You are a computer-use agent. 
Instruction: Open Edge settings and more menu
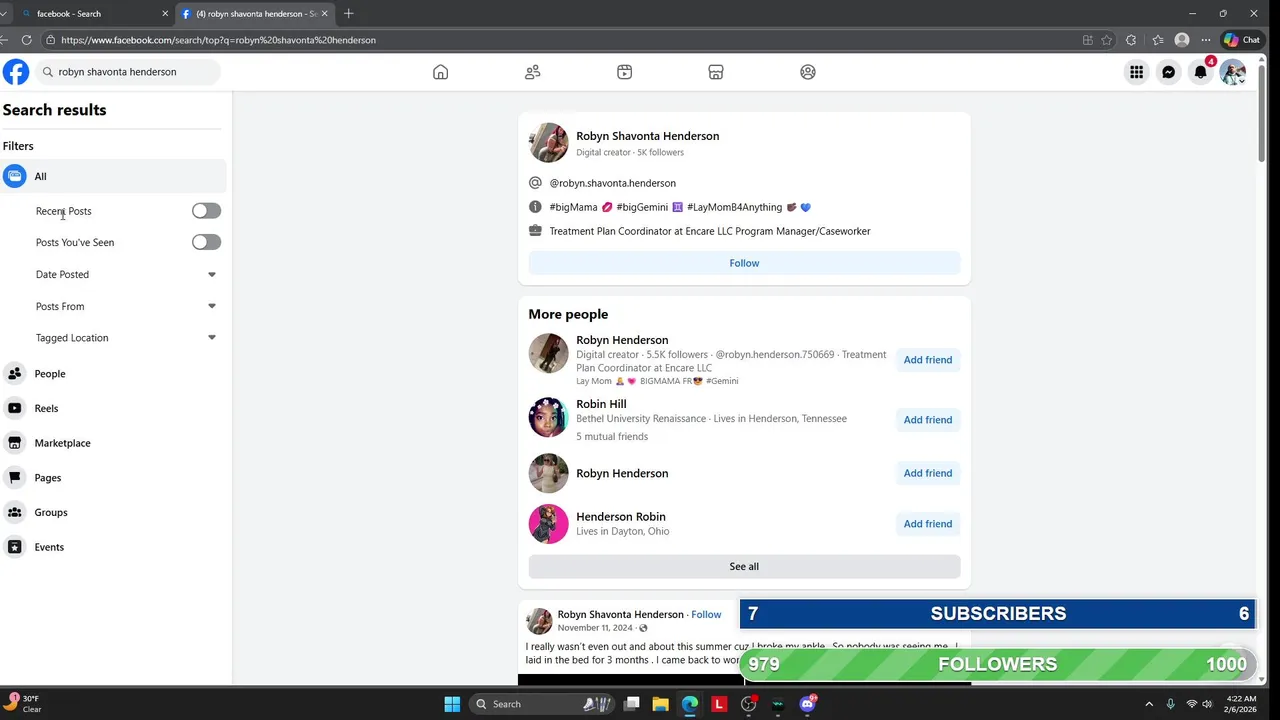pyautogui.click(x=1206, y=40)
